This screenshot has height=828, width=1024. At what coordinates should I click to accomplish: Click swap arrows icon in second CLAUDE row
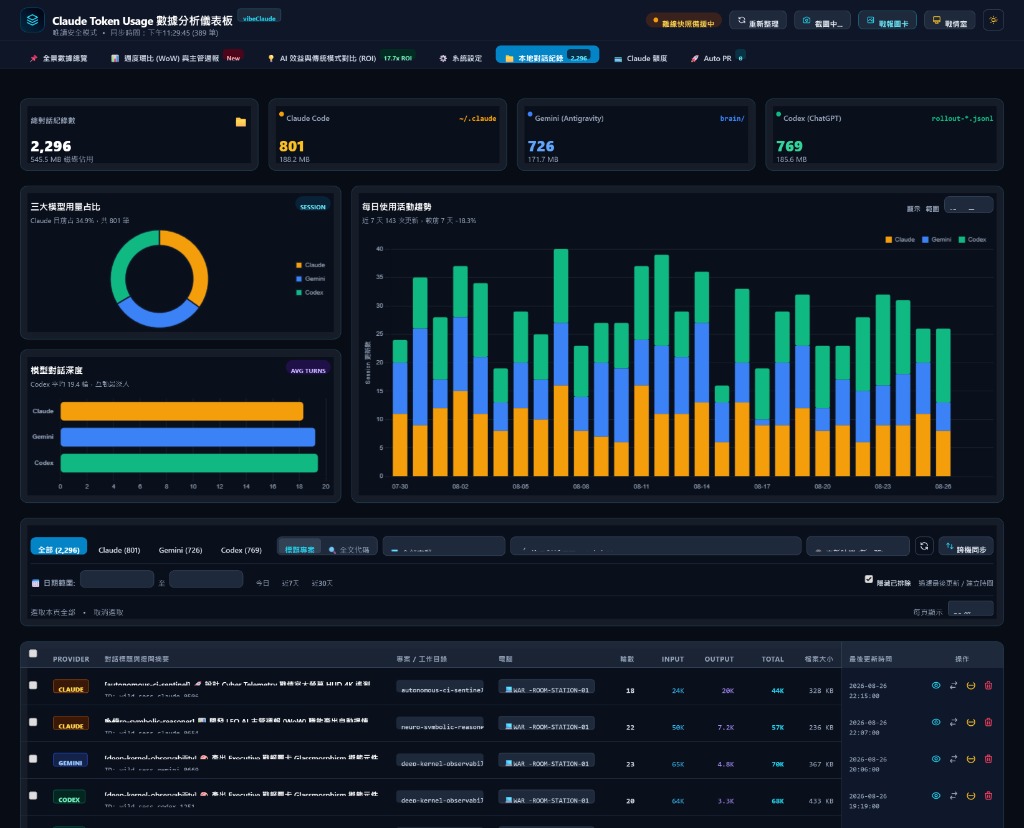[953, 722]
